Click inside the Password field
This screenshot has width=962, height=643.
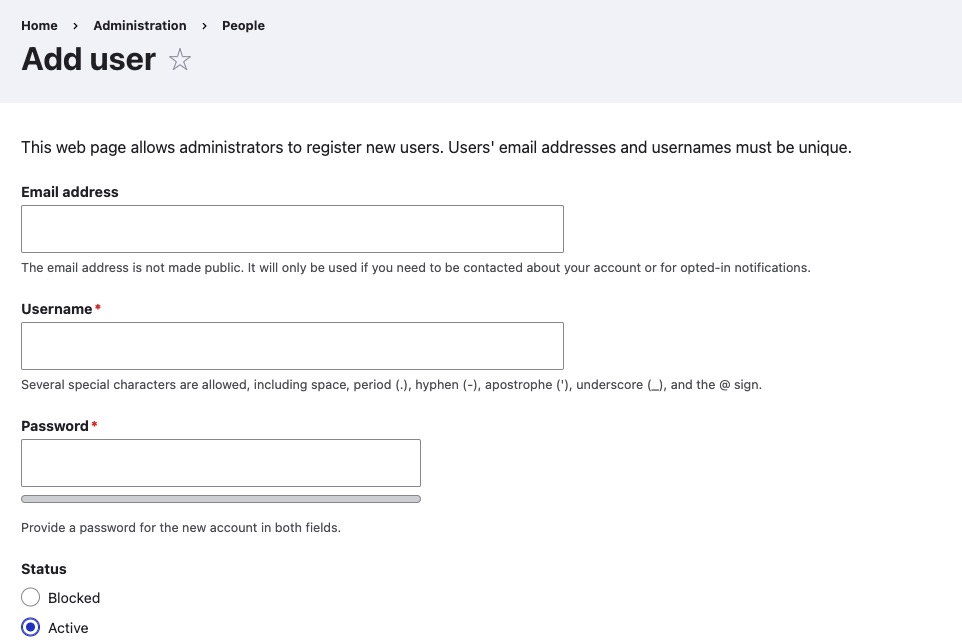(220, 462)
